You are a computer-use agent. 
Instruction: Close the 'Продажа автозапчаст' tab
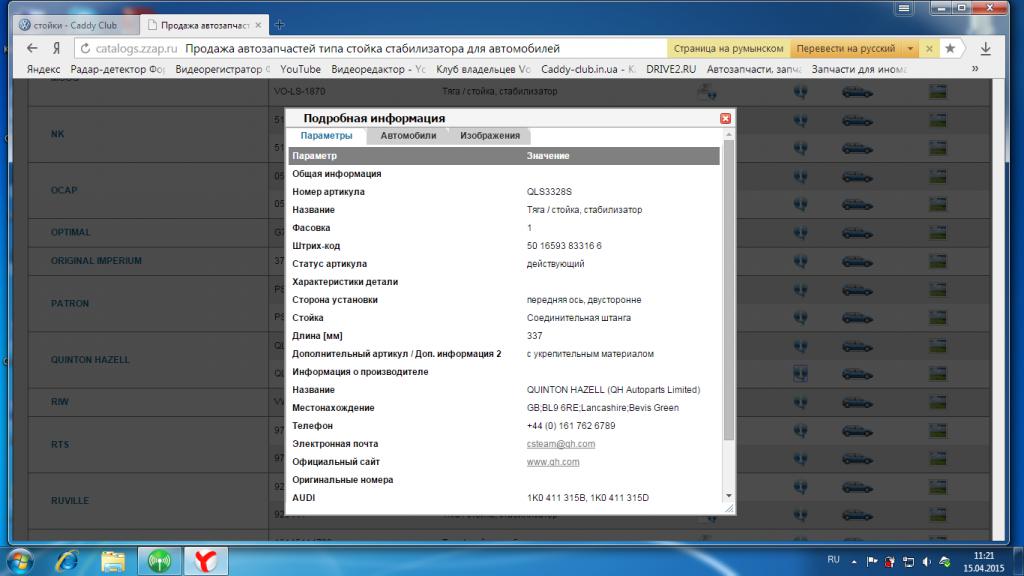pyautogui.click(x=258, y=25)
